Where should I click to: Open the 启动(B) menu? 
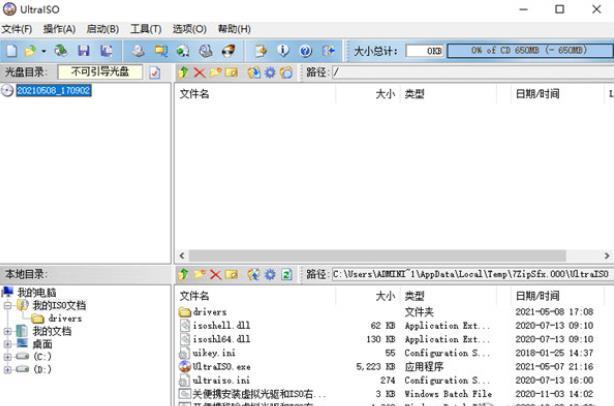(x=103, y=29)
